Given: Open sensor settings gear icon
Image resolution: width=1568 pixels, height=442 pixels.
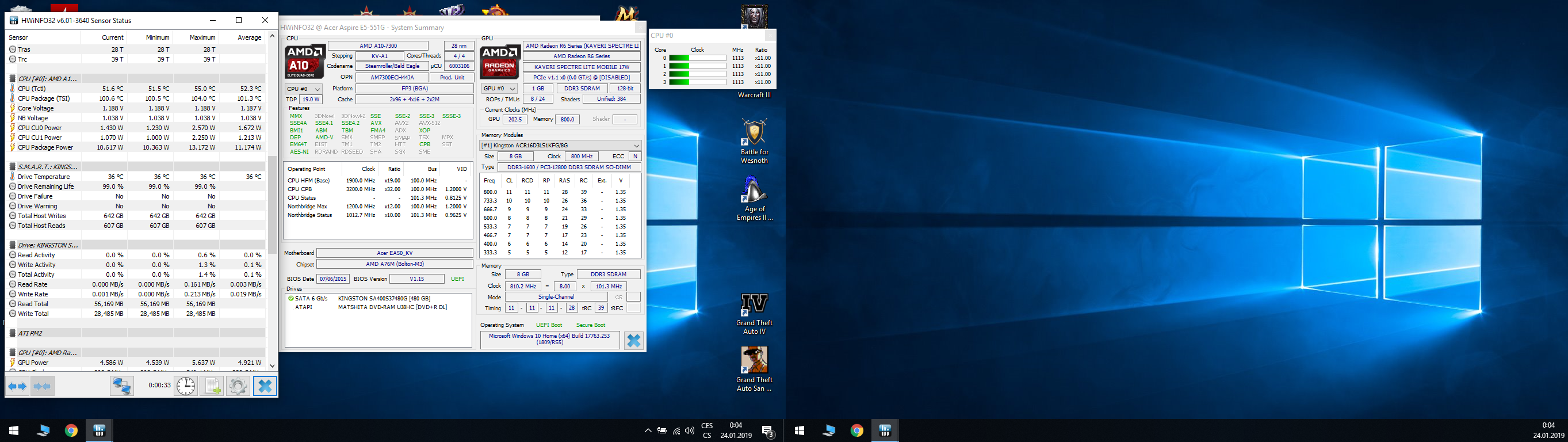Looking at the screenshot, I should (238, 386).
